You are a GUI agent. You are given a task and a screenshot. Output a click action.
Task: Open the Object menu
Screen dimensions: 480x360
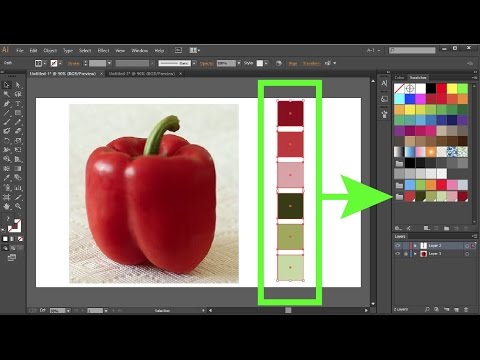tap(50, 51)
